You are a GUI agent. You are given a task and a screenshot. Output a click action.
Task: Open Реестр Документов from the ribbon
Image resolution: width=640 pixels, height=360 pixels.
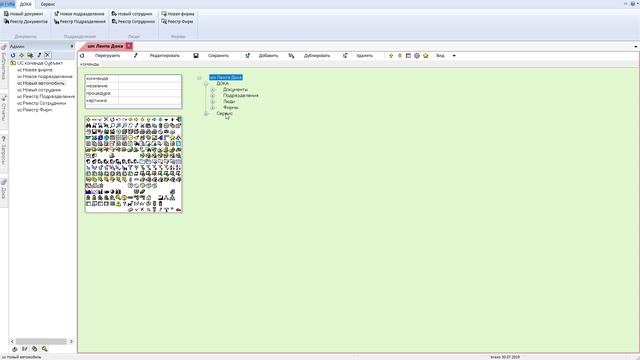point(26,21)
